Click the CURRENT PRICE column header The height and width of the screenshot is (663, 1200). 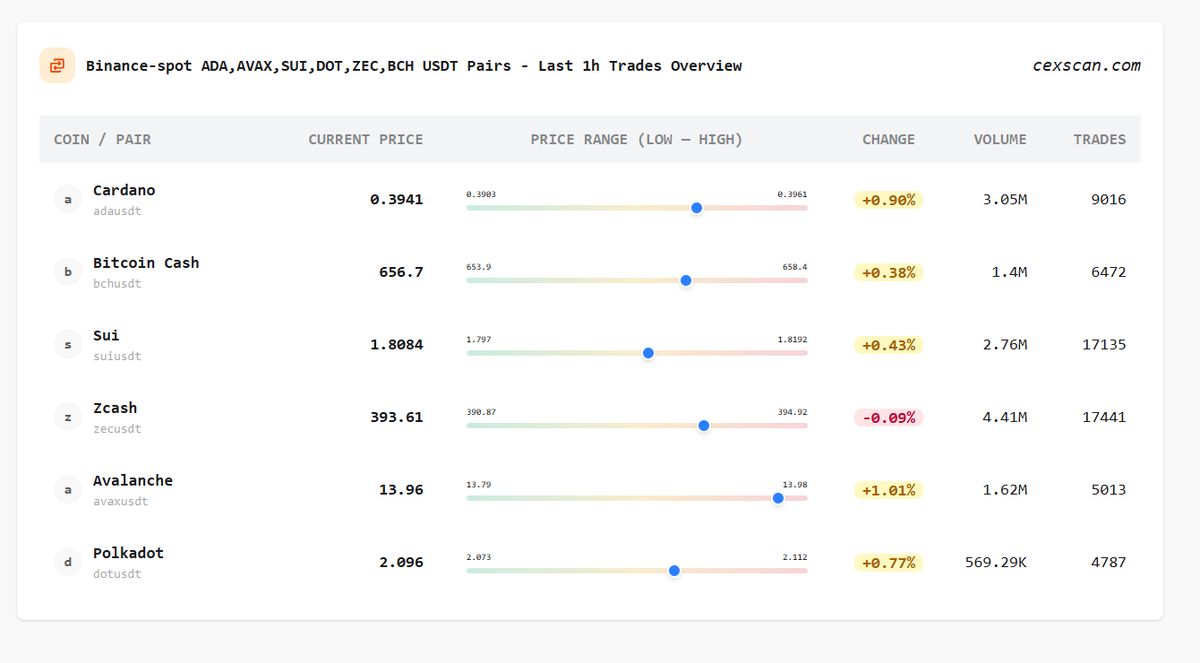pos(365,139)
